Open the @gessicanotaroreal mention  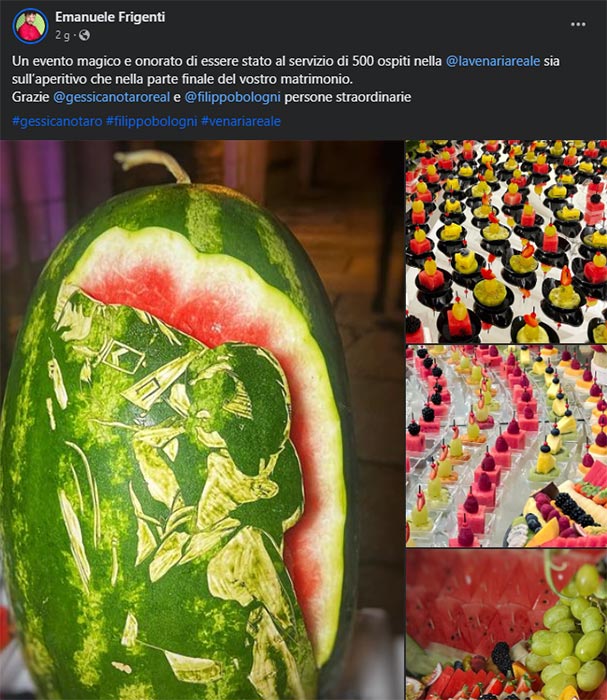pos(112,97)
